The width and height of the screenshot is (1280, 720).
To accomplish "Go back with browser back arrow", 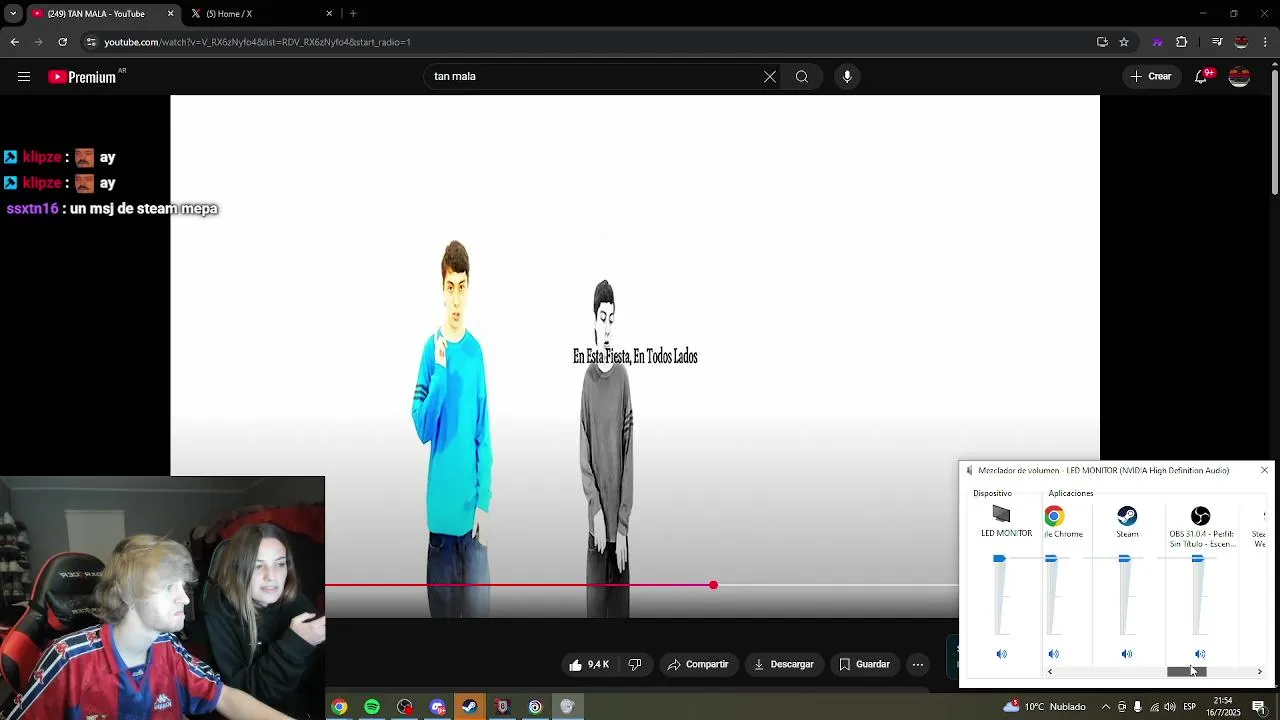I will (14, 42).
